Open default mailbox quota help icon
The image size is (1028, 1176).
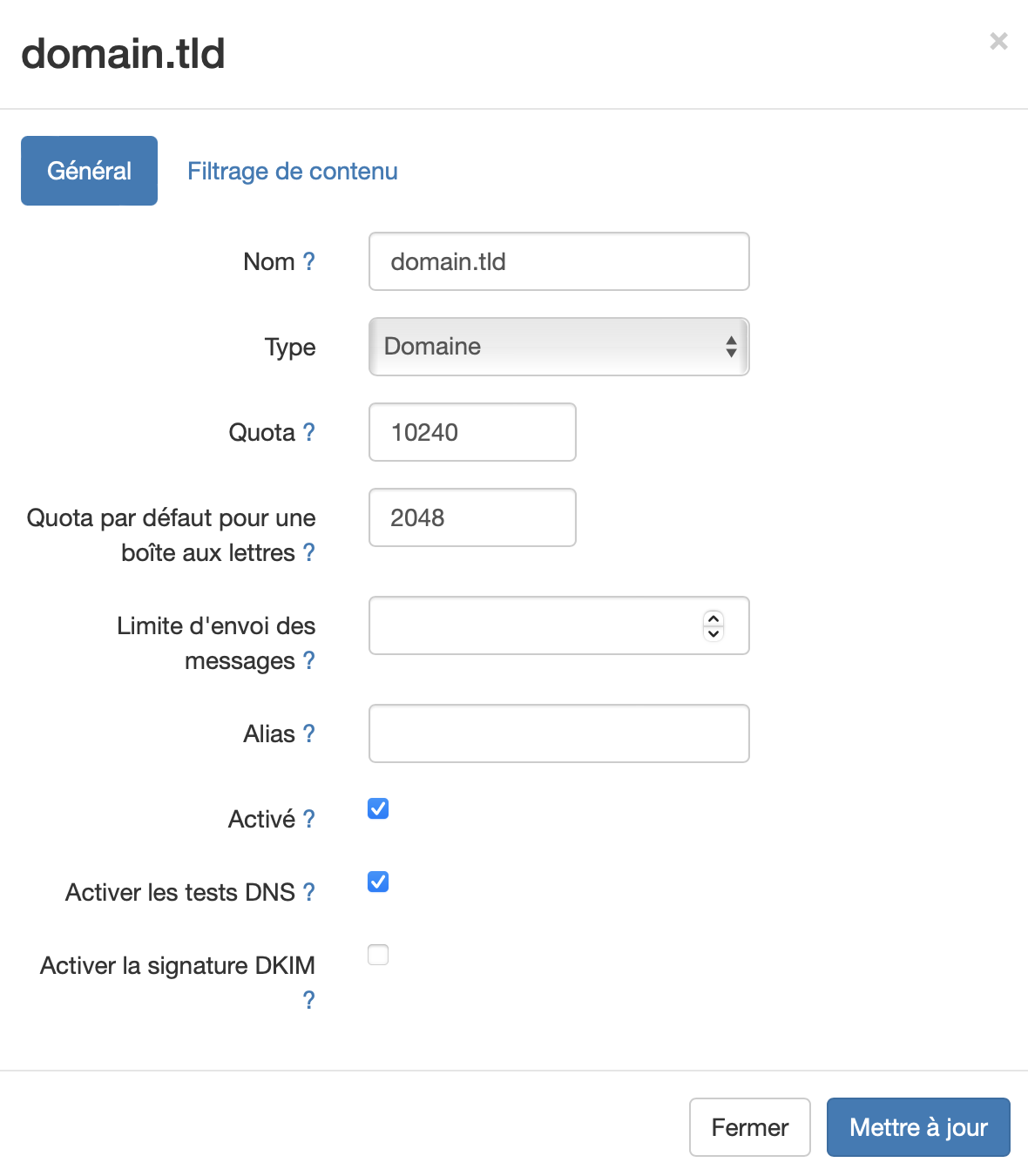[308, 552]
